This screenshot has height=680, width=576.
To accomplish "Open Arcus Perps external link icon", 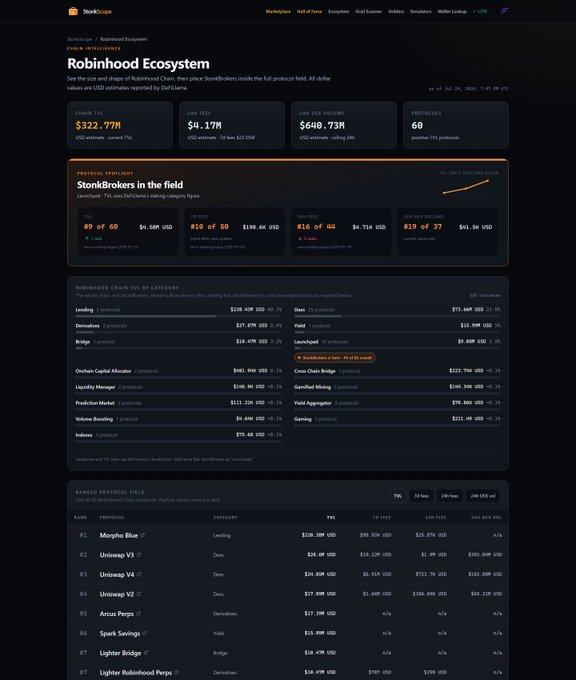I will (x=138, y=613).
